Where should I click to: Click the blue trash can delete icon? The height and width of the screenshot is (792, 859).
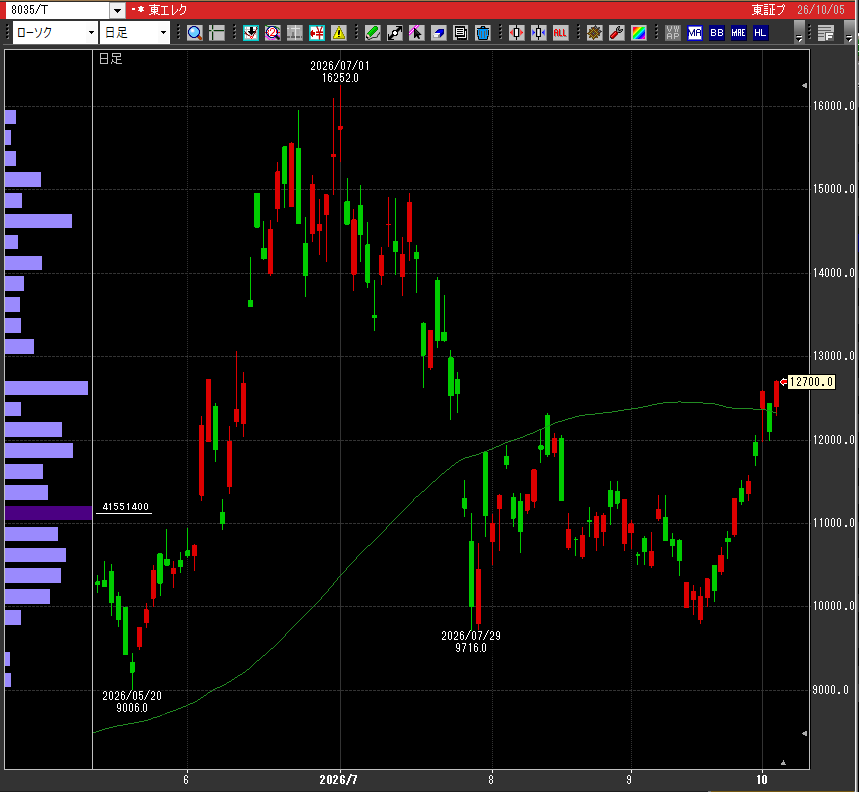click(483, 33)
